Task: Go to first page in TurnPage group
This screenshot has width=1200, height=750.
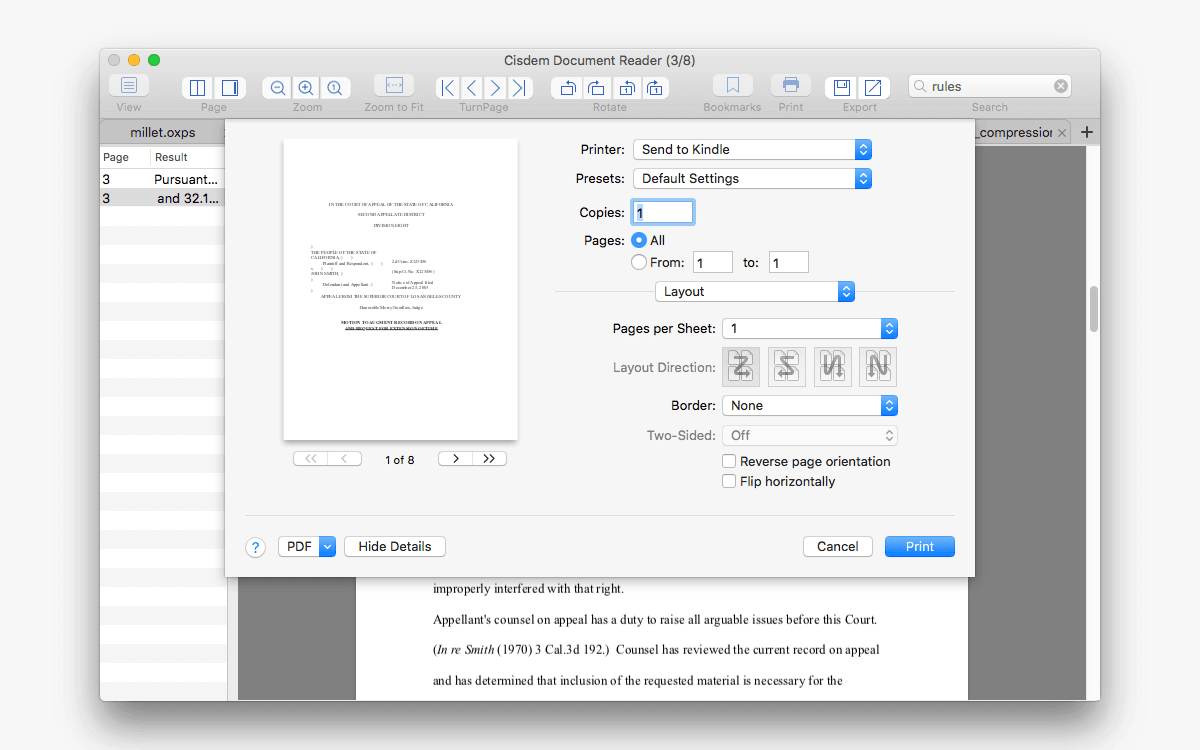Action: (448, 88)
